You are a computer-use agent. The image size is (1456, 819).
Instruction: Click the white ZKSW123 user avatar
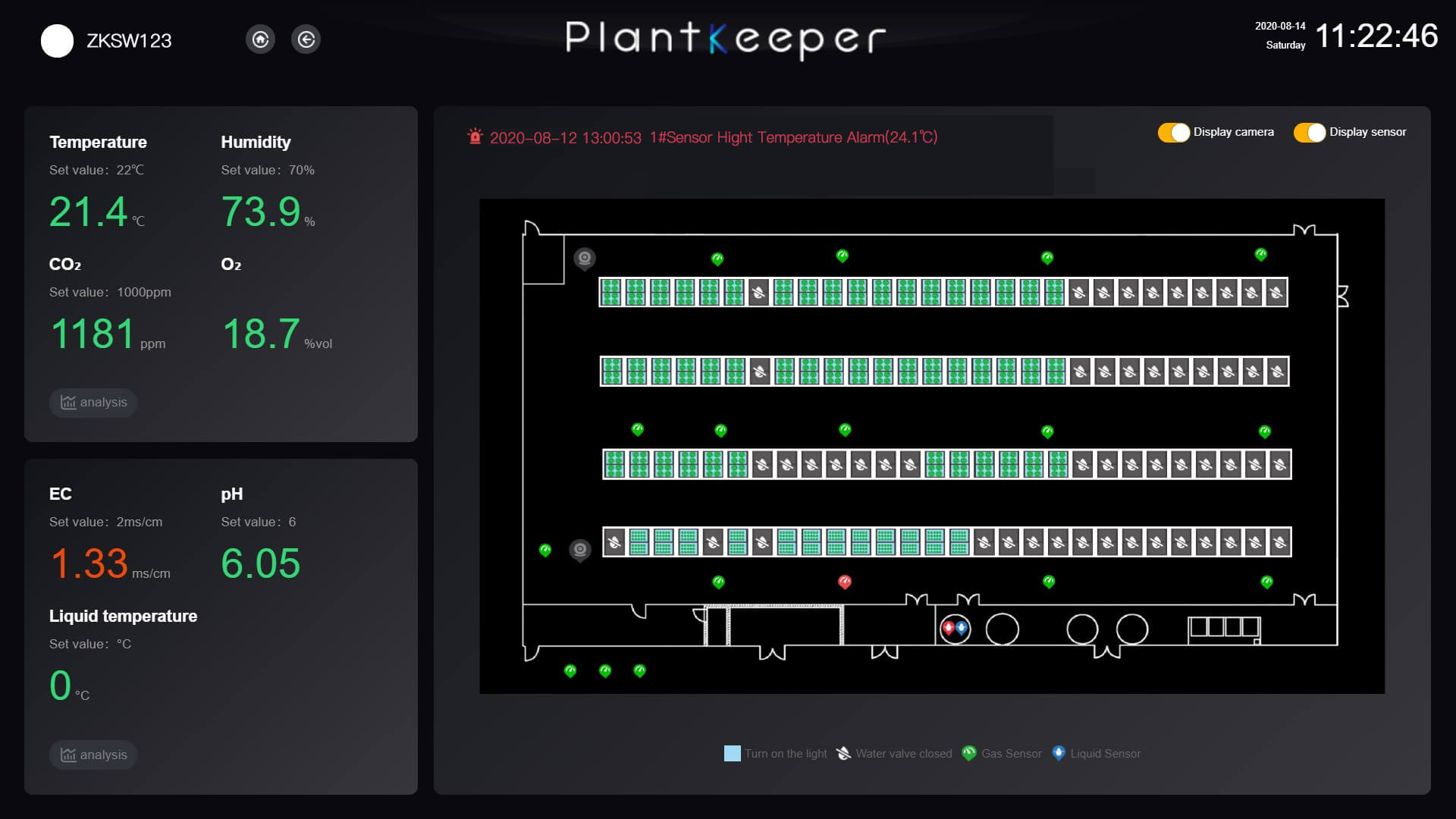(57, 41)
